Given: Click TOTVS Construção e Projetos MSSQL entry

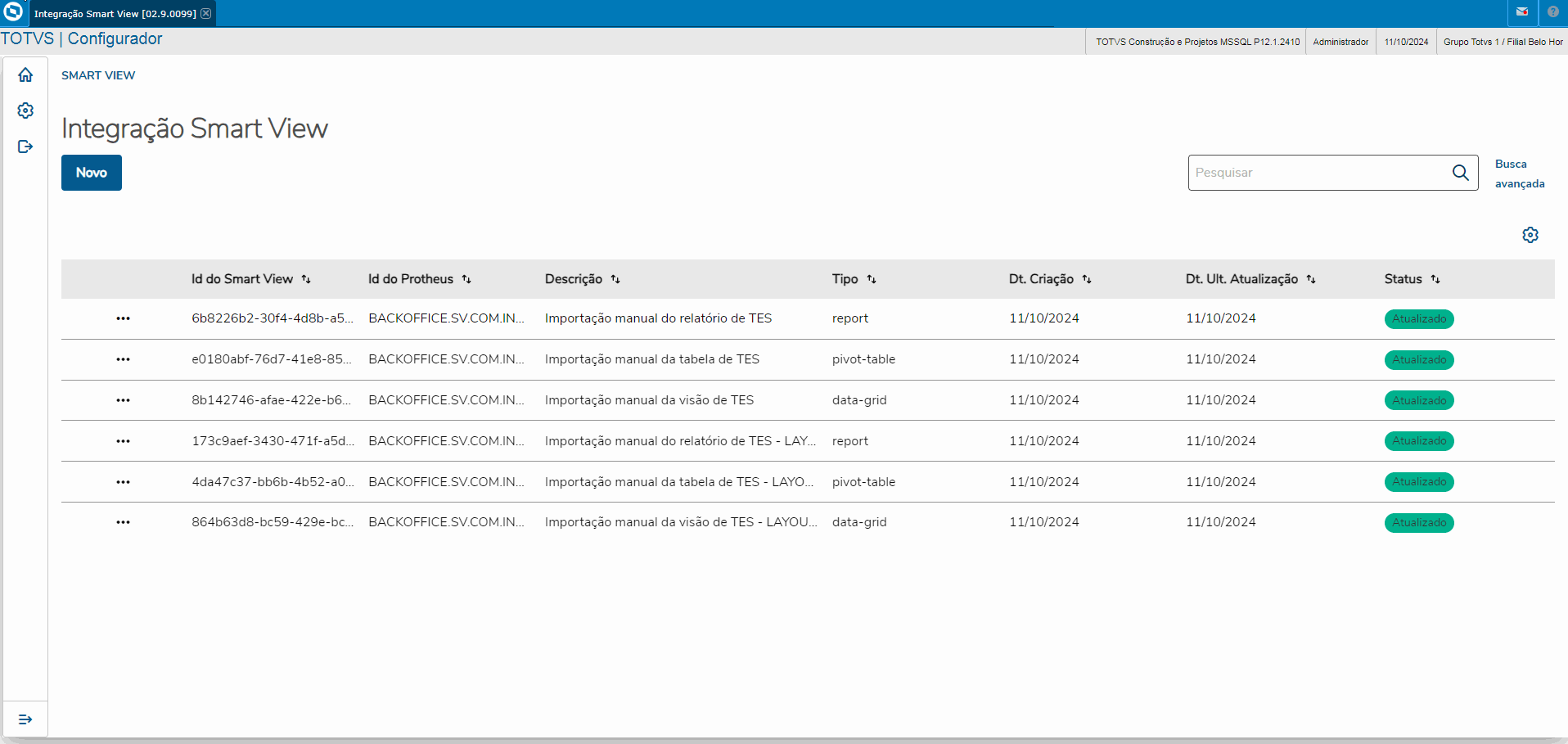Looking at the screenshot, I should click(1197, 42).
